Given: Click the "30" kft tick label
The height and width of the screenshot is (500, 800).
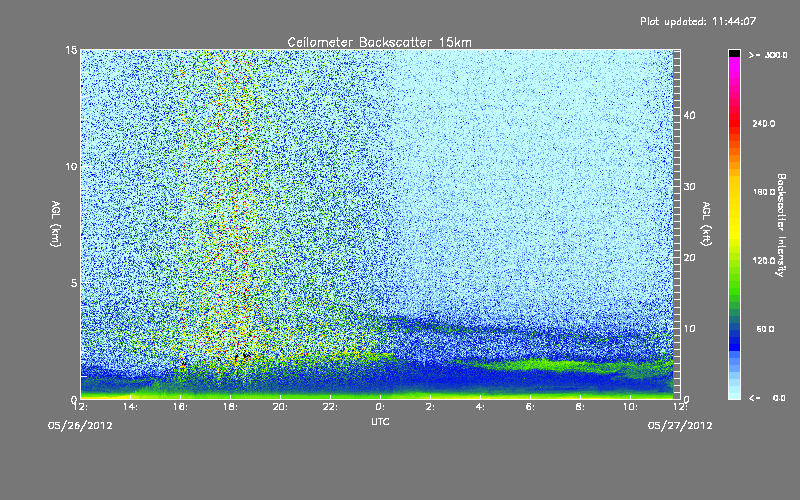Looking at the screenshot, I should tap(689, 187).
